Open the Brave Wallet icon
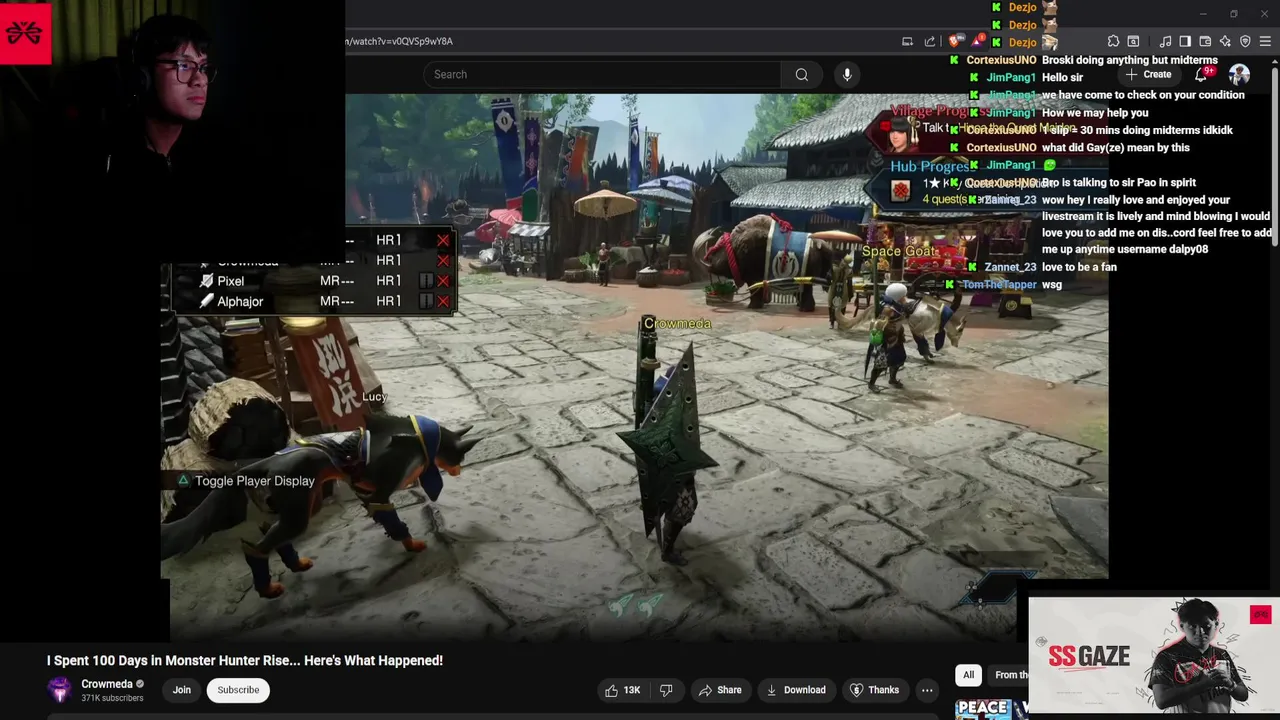Viewport: 1280px width, 720px height. (1205, 41)
